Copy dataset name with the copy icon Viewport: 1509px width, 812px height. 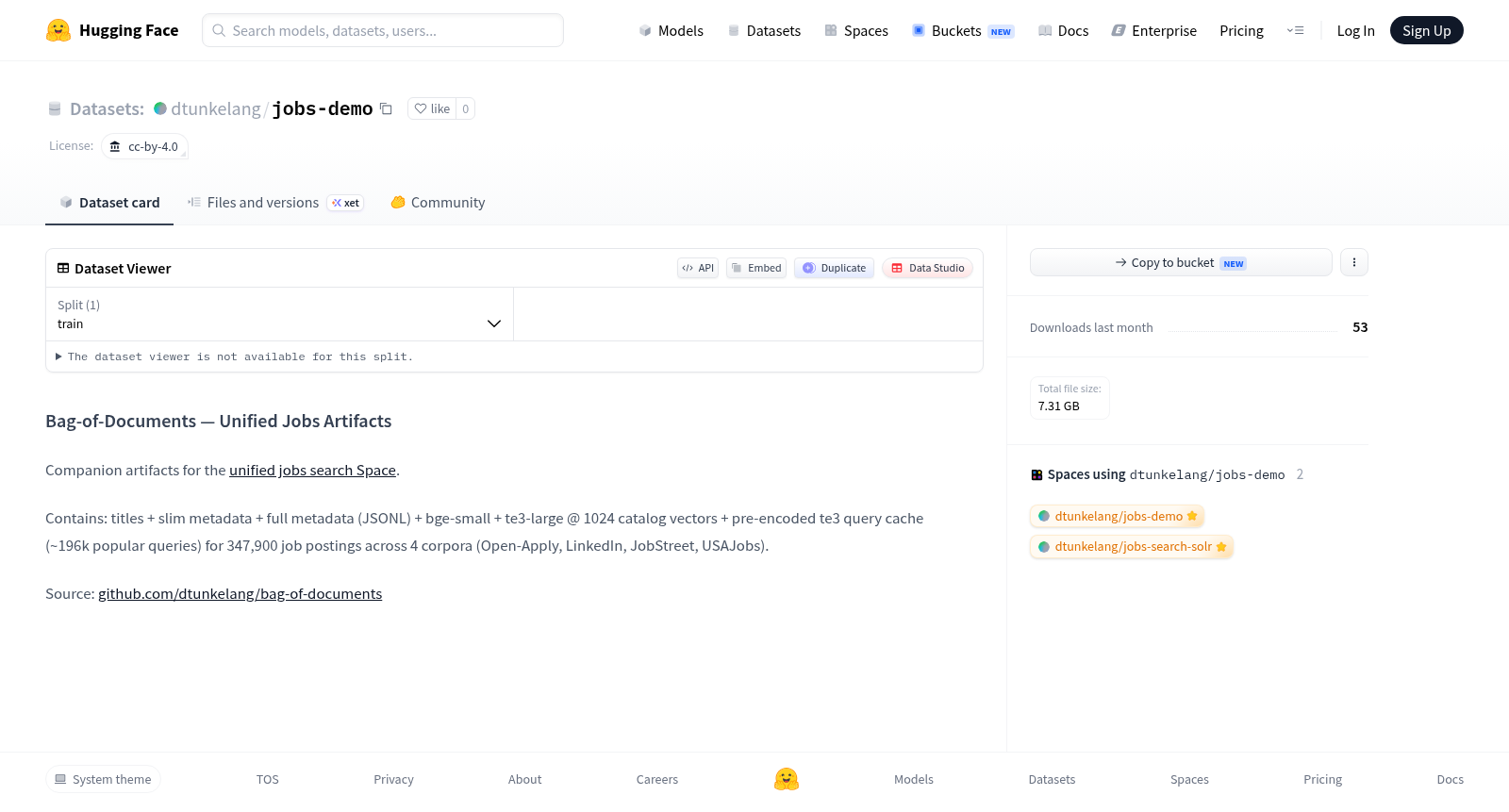[x=386, y=108]
